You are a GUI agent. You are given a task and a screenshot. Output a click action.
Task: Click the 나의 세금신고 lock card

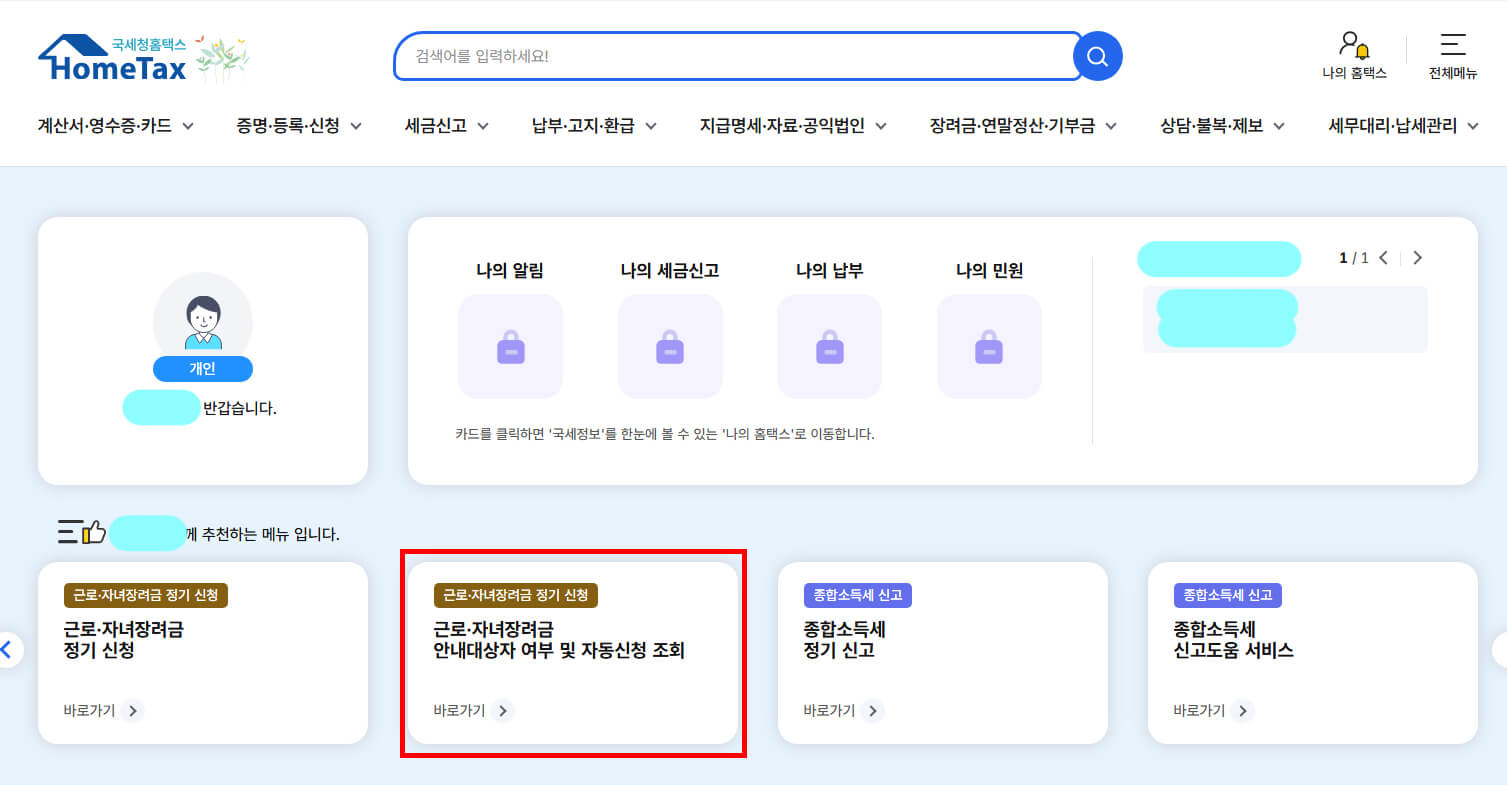pos(670,345)
